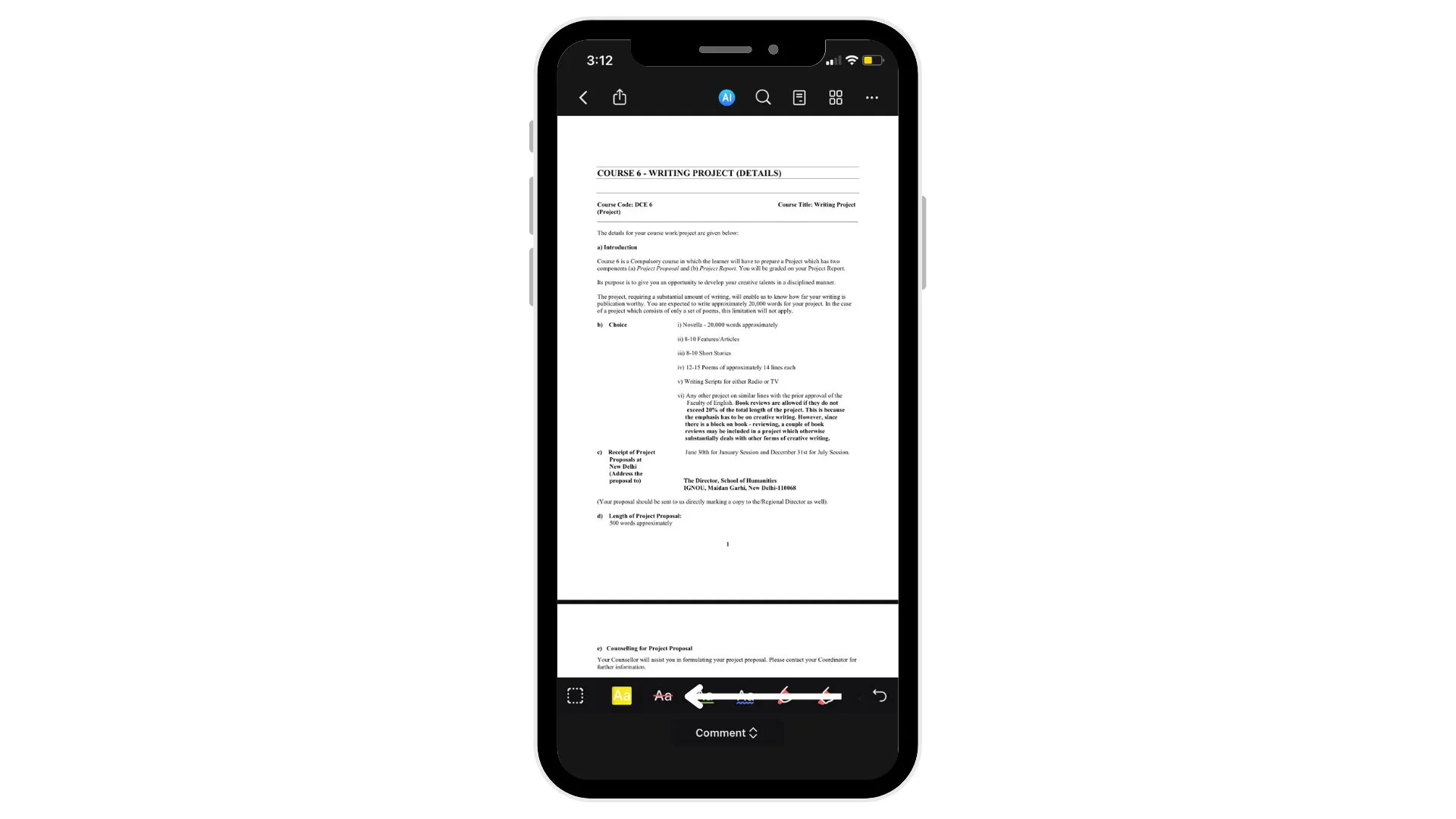Tap the font/text formatting icon
Image resolution: width=1456 pixels, height=819 pixels.
point(622,695)
